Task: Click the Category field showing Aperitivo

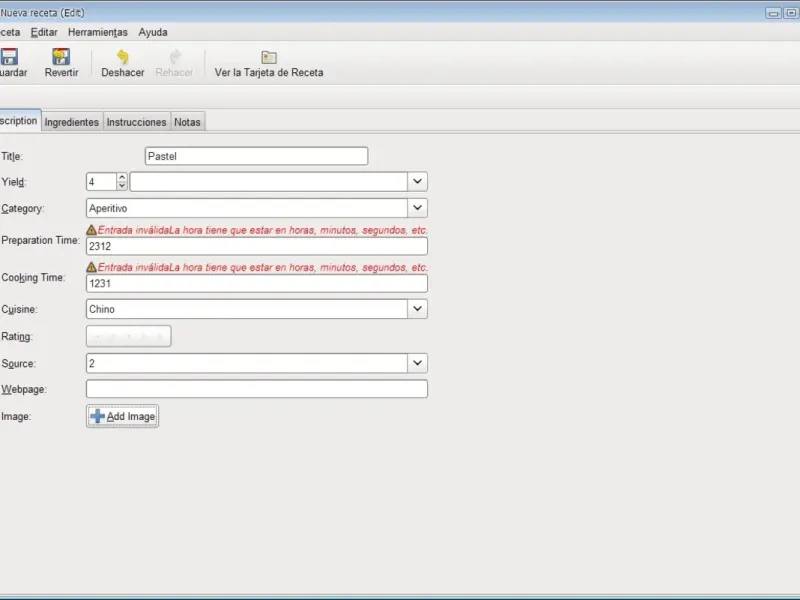Action: [247, 208]
